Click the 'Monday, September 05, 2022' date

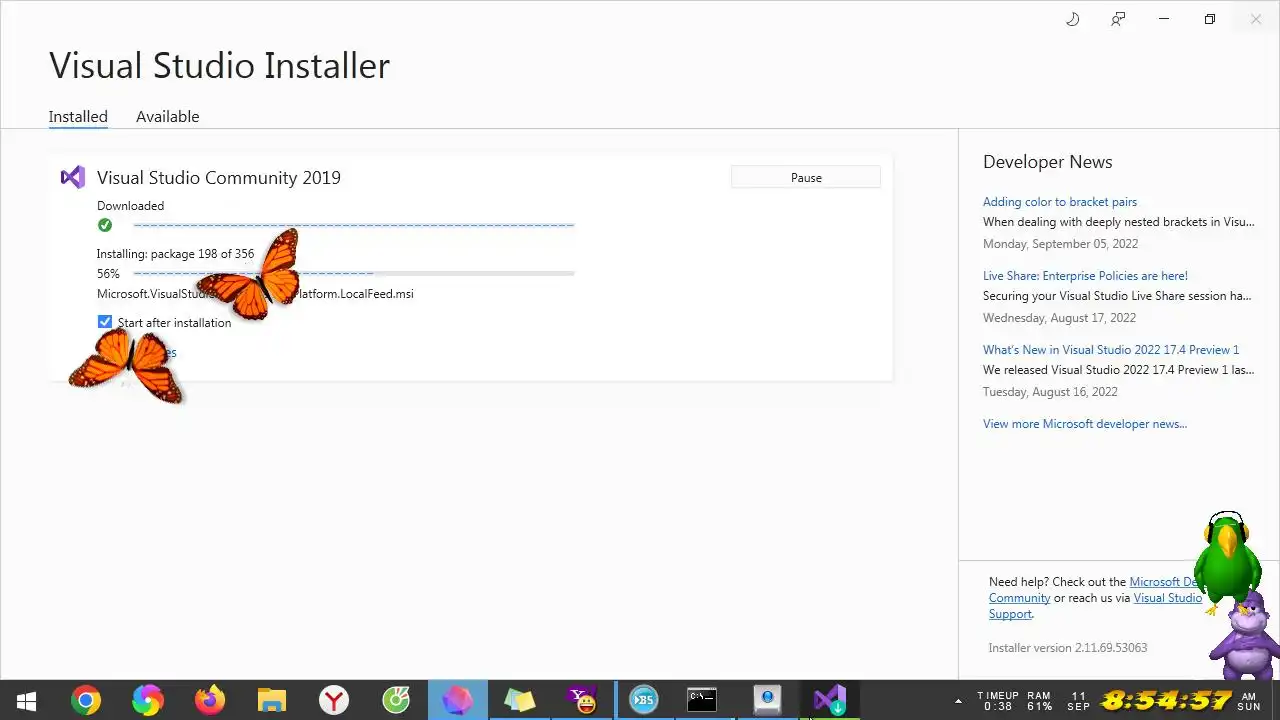pos(1060,244)
